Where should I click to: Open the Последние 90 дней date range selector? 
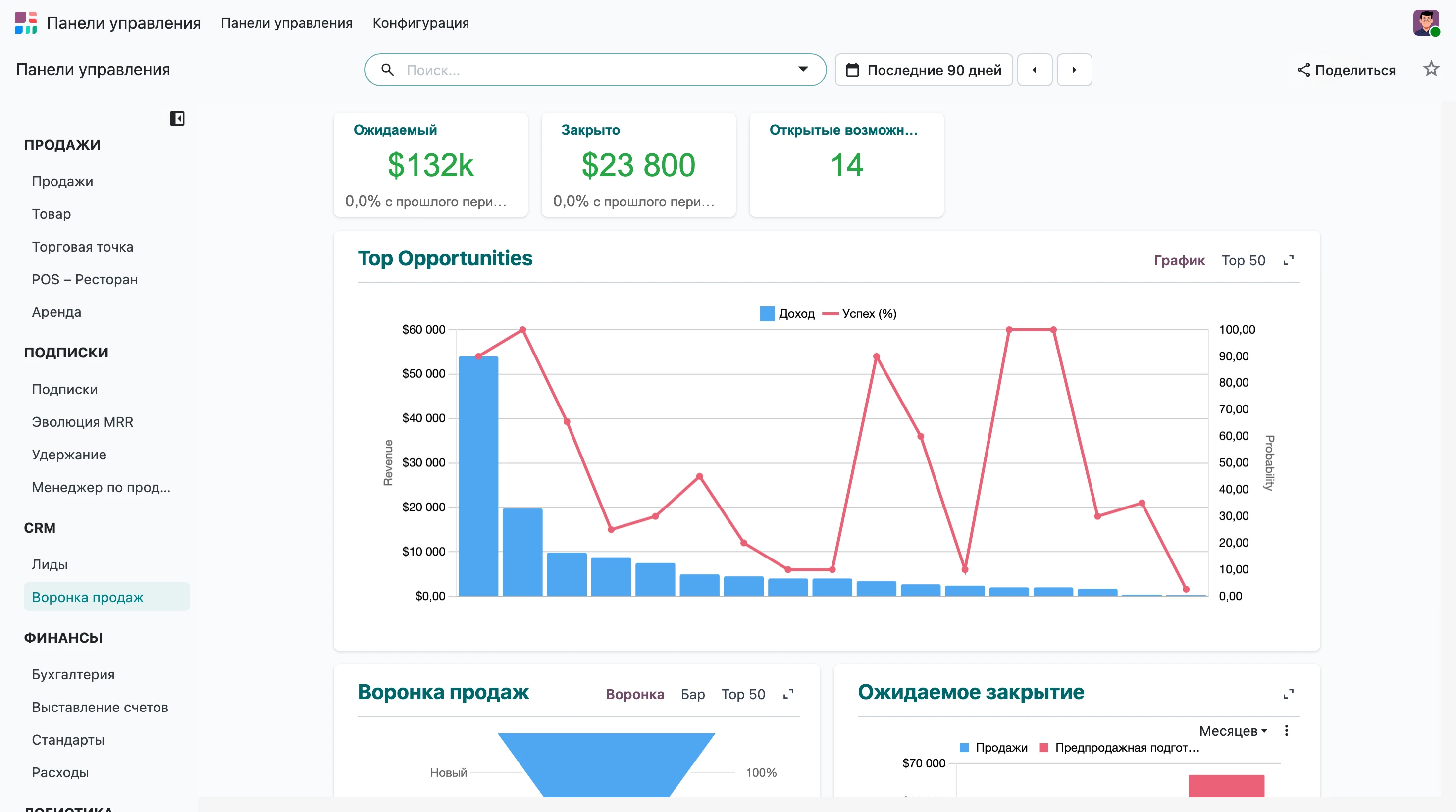point(924,70)
